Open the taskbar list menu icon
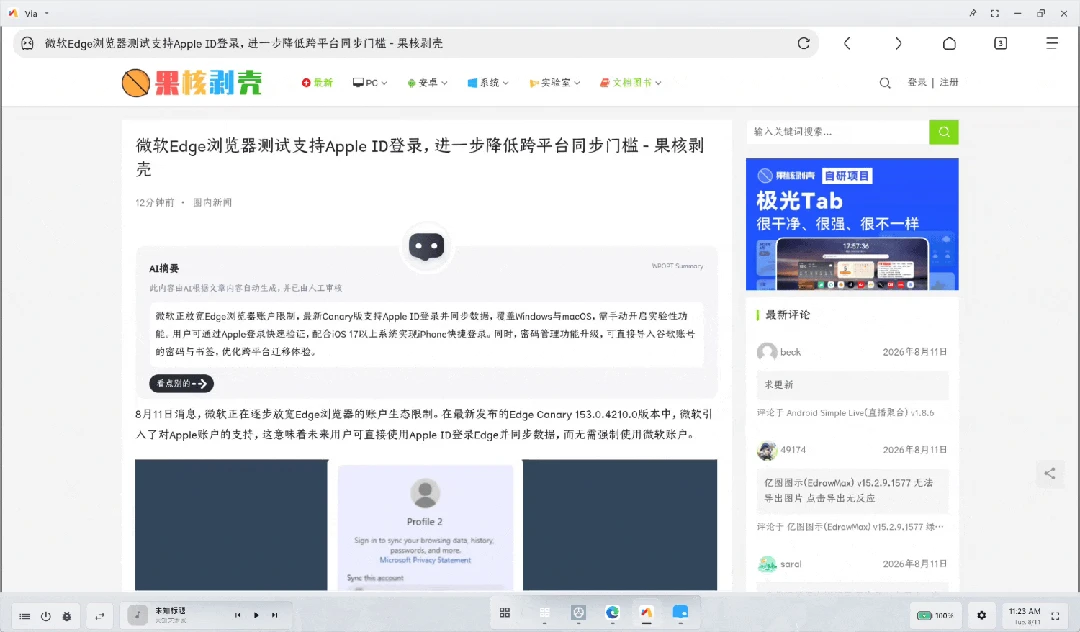This screenshot has height=632, width=1080. click(25, 616)
